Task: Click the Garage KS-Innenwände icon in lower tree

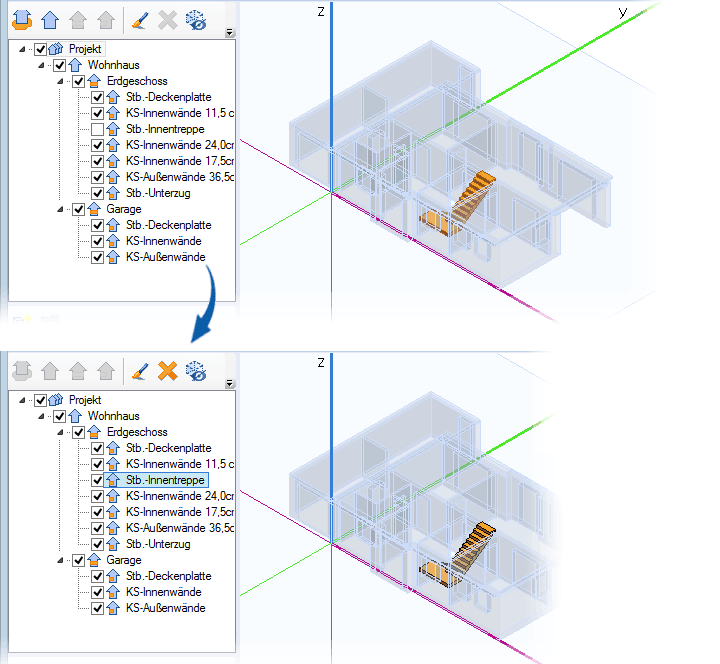Action: (x=113, y=592)
